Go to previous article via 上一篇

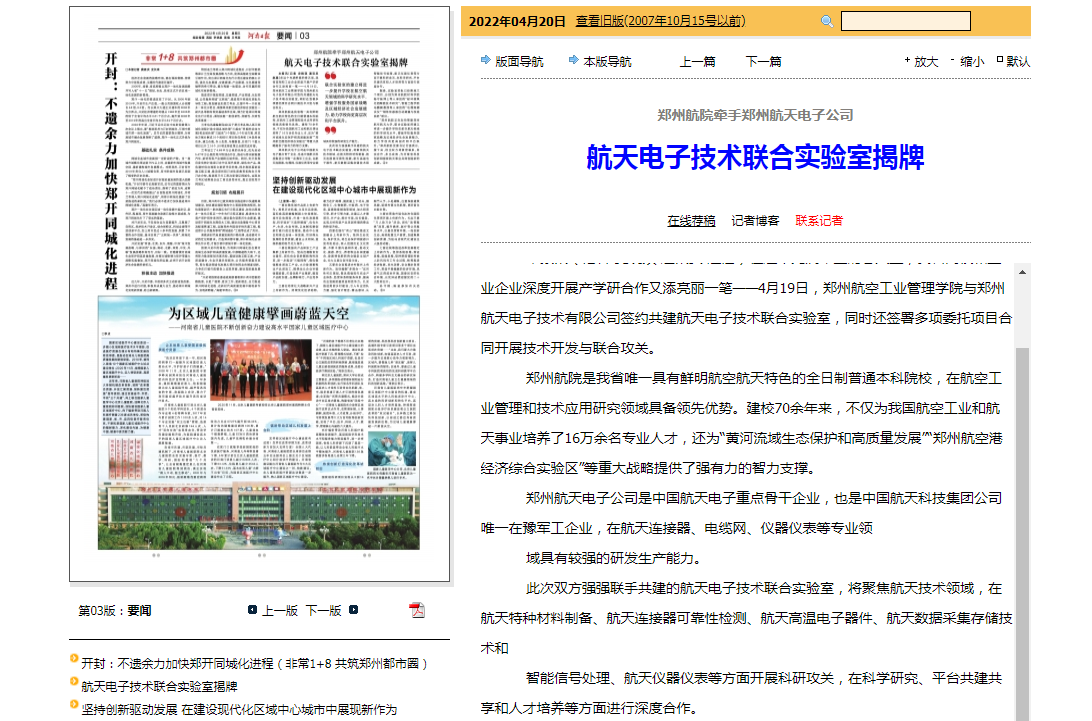(x=697, y=61)
